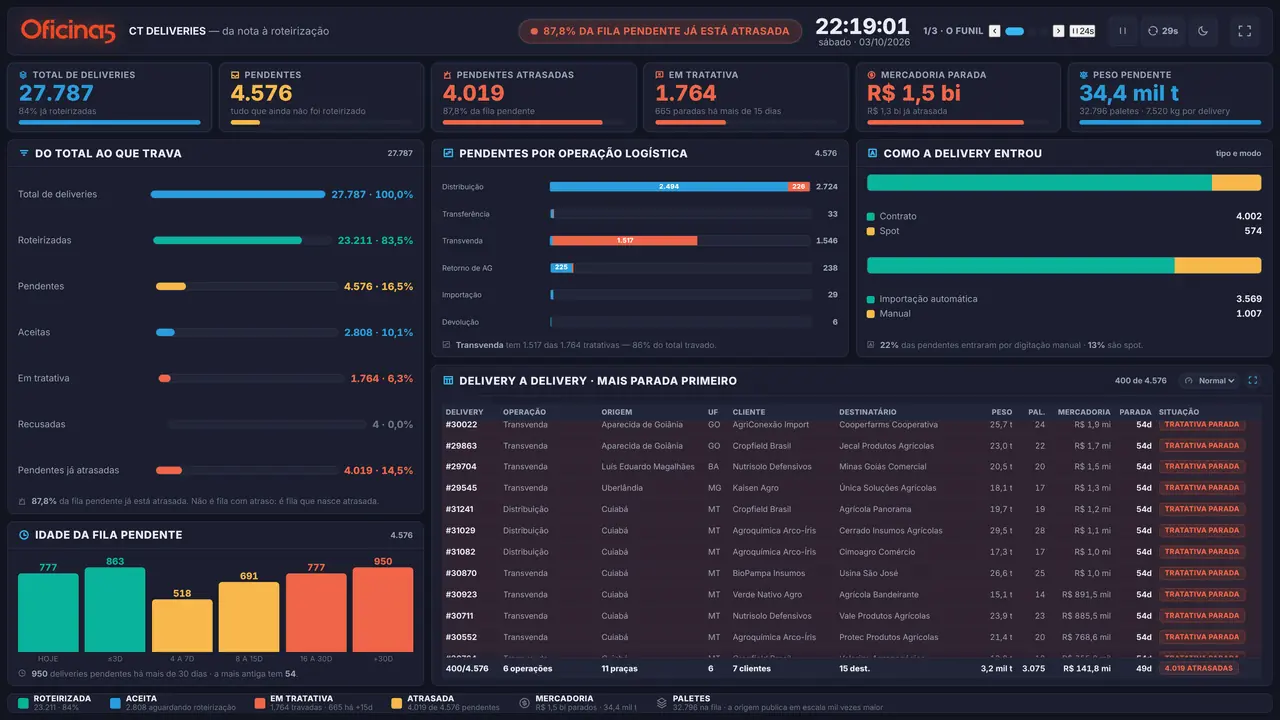Click the funnel icon beside Do Total ao que Trava

pos(24,153)
